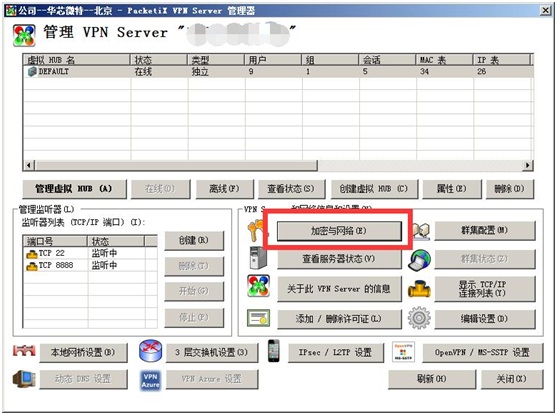557x415 pixels.
Task: Select listener row TCP 22
Action: point(90,253)
